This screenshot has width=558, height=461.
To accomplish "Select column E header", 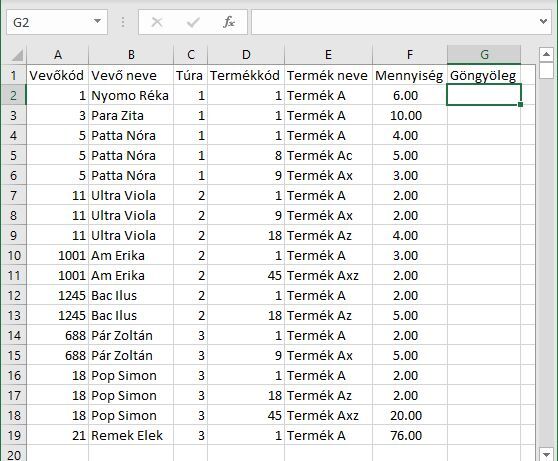I will (328, 55).
